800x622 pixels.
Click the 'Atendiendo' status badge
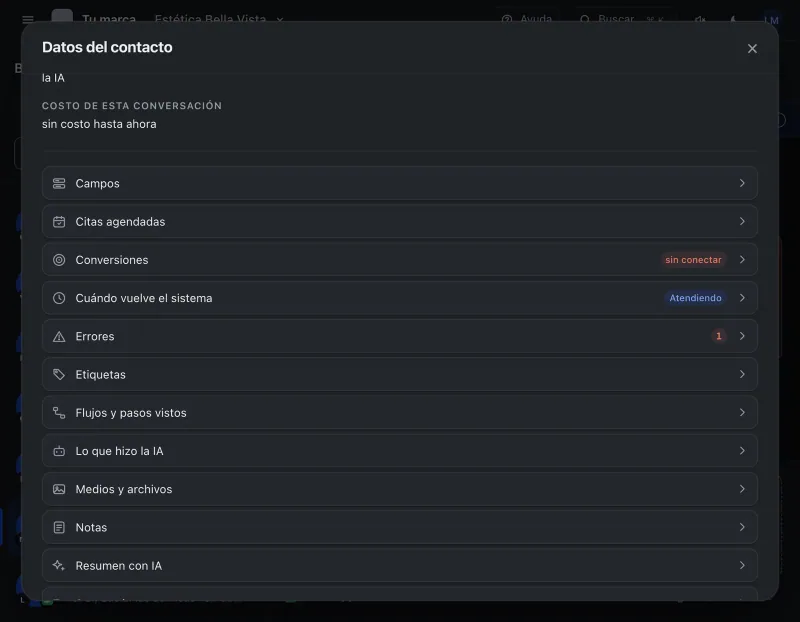[x=695, y=298]
